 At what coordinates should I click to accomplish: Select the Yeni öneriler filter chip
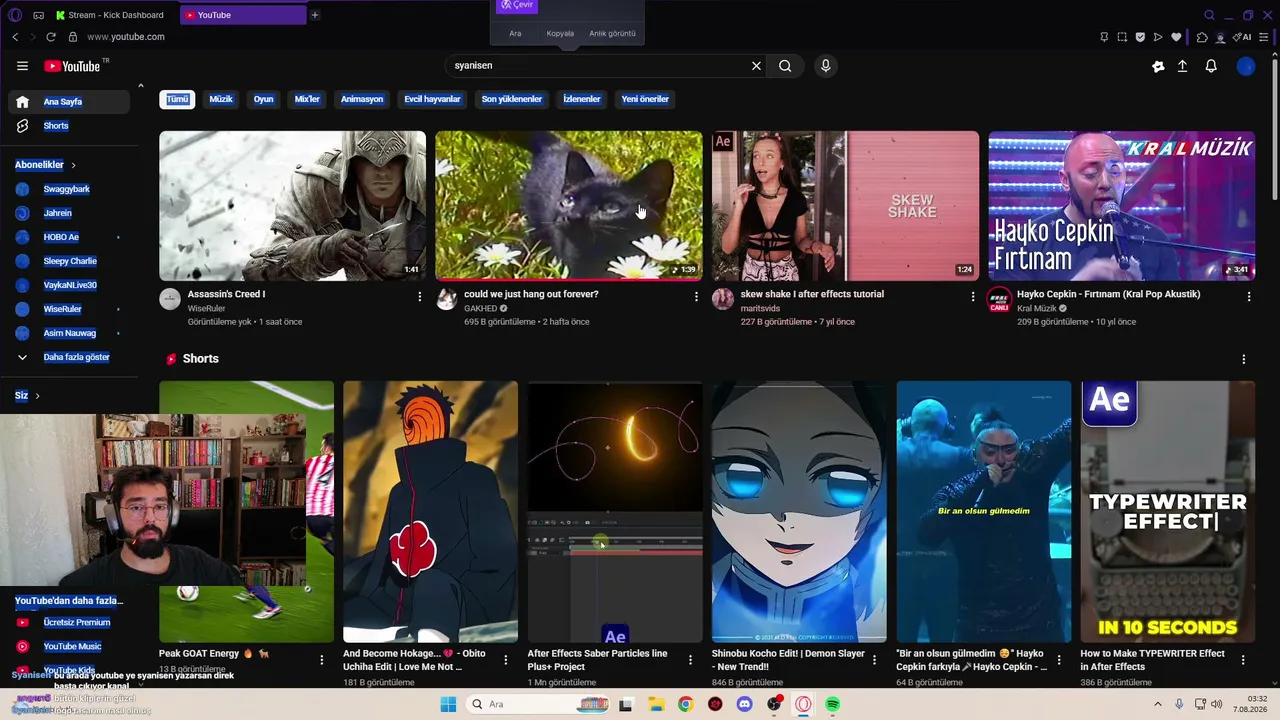645,100
